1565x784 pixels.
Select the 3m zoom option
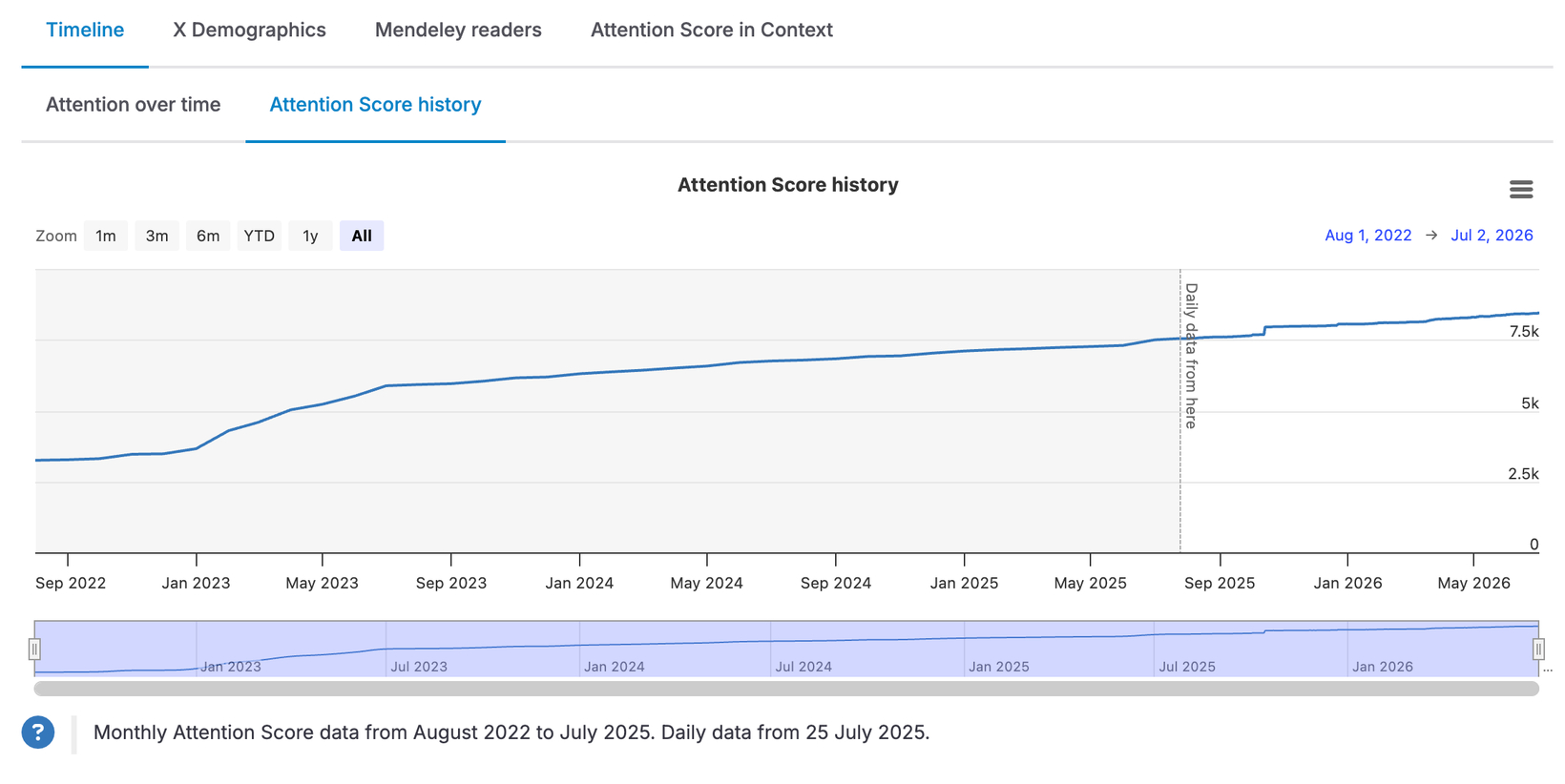pos(157,236)
